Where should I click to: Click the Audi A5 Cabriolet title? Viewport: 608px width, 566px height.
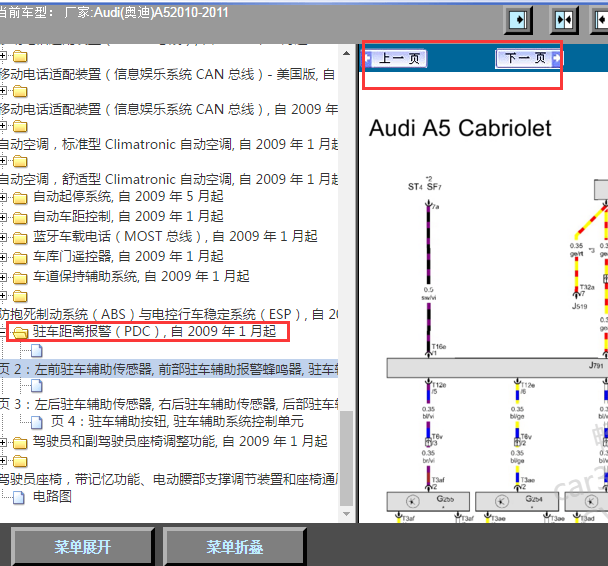click(460, 128)
